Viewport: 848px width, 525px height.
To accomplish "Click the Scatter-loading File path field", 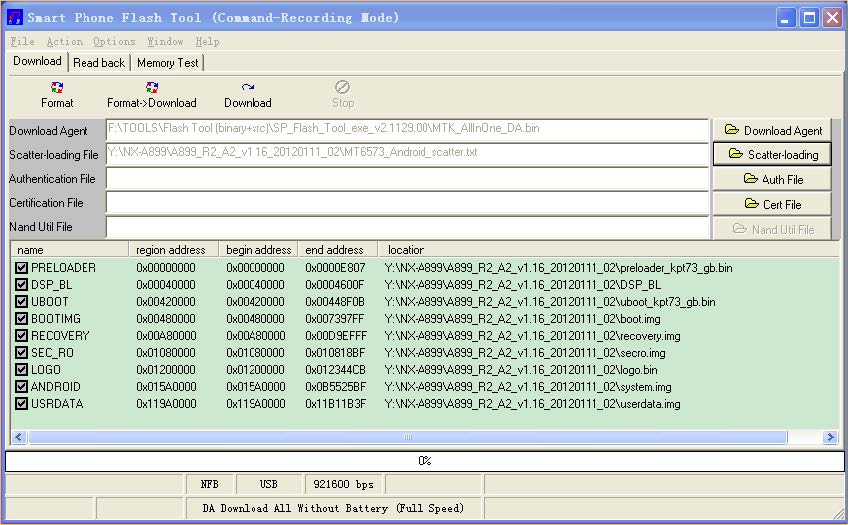I will coord(407,153).
